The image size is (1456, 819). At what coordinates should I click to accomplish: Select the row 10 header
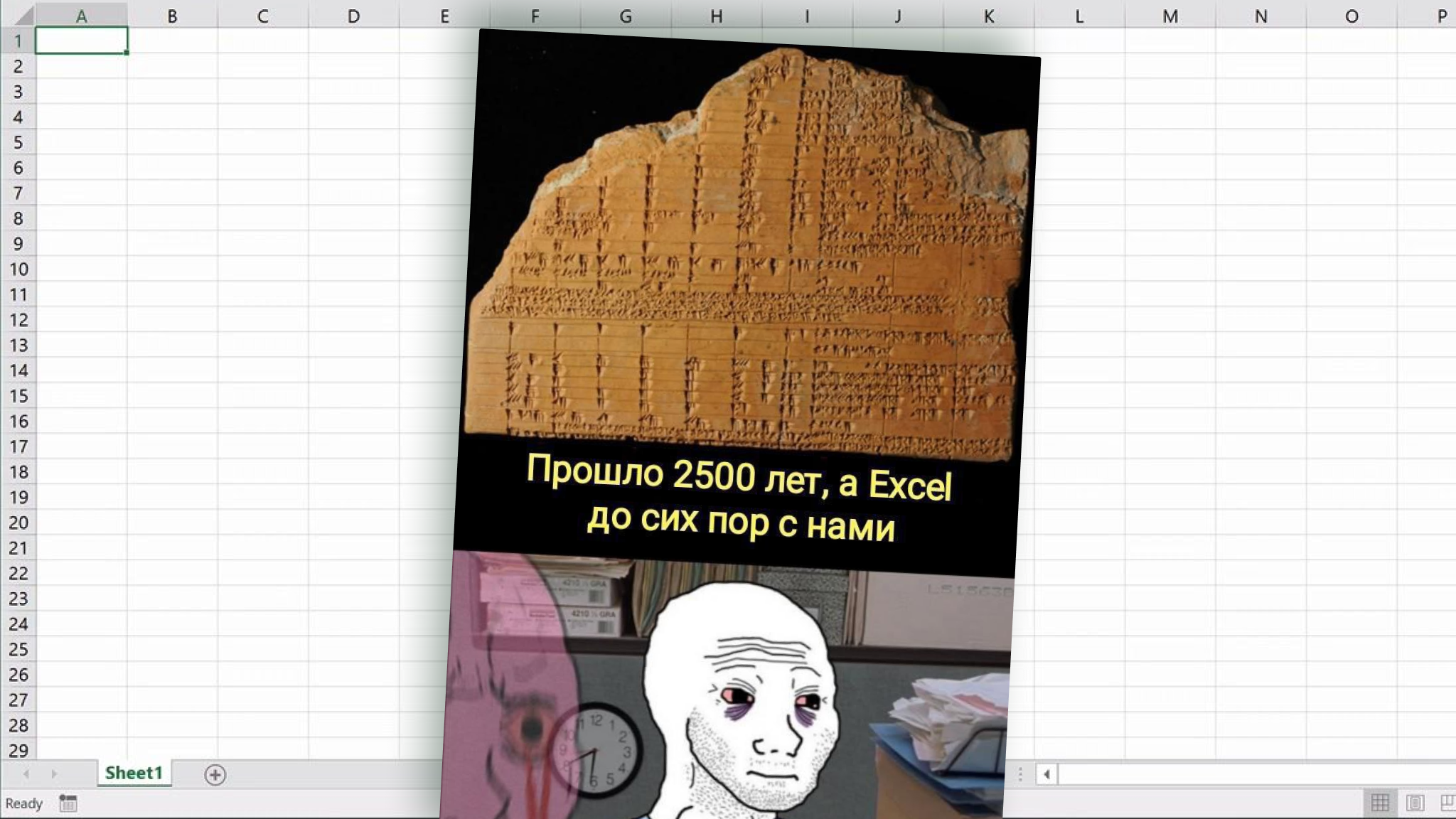pos(18,269)
